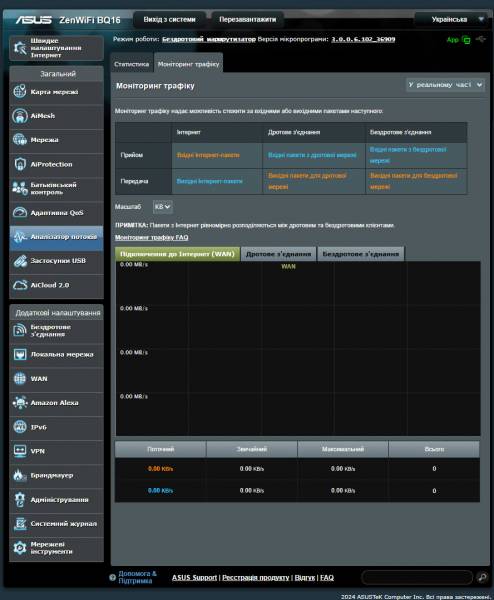Click the Бездротовий маршрутизатор mode link
This screenshot has width=494, height=600.
click(209, 39)
